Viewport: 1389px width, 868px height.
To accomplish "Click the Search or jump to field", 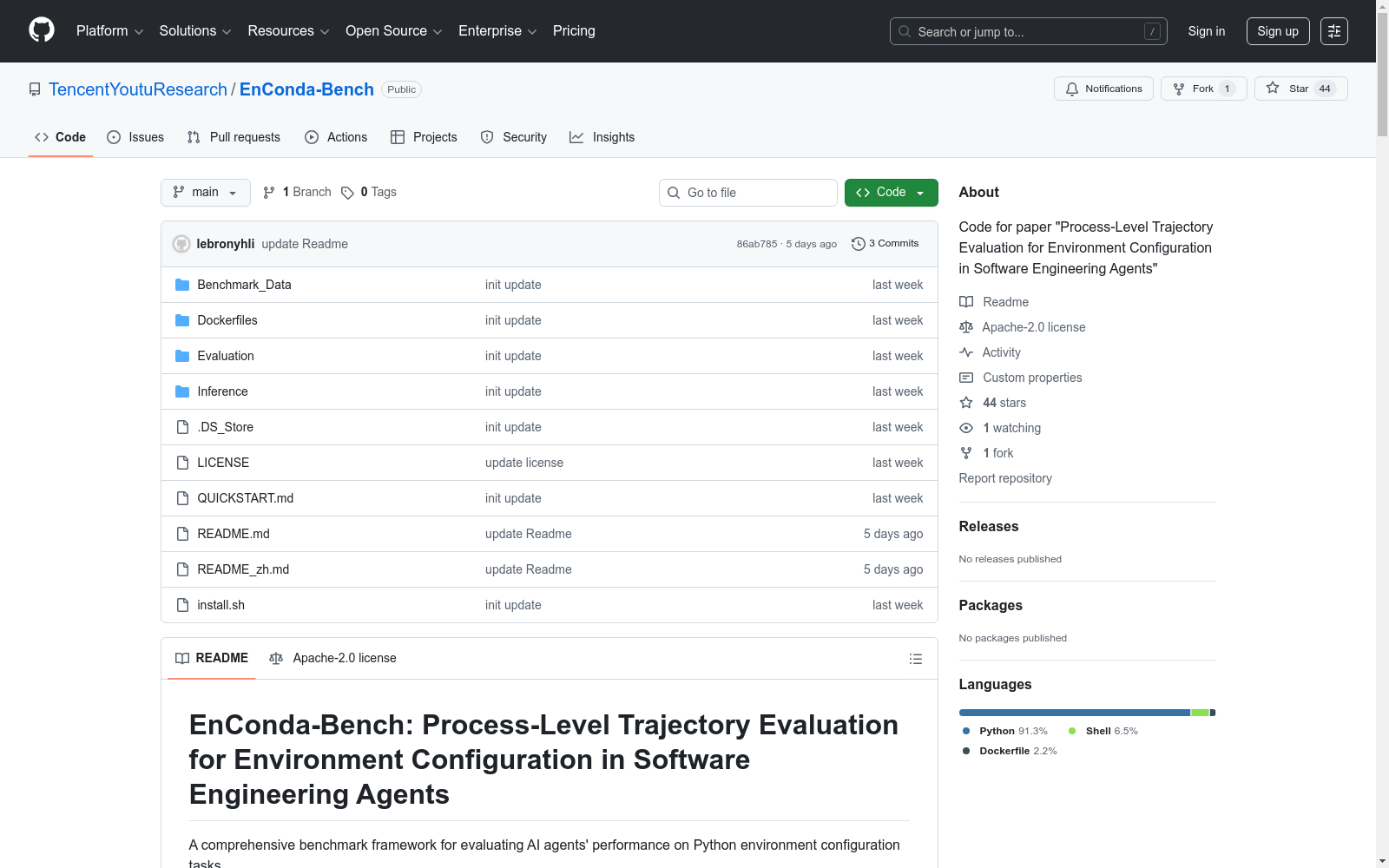I will [1029, 31].
